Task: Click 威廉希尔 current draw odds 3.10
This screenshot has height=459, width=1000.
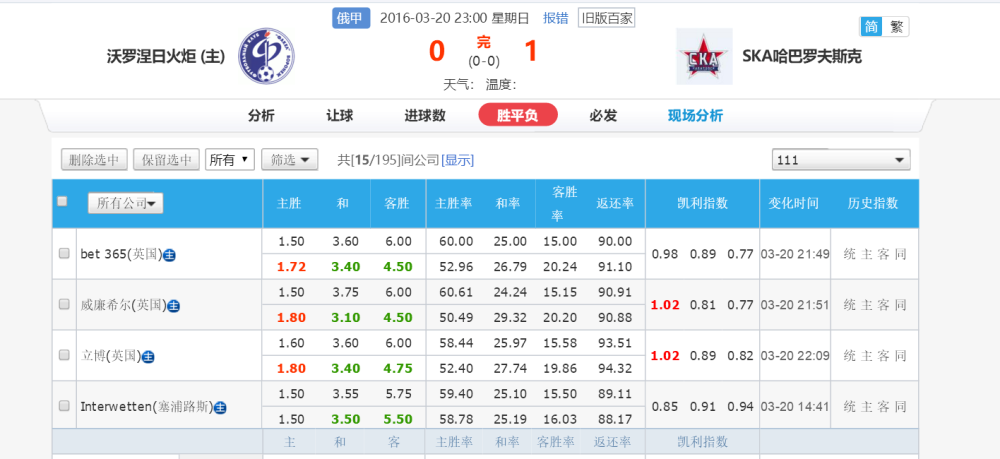Action: point(347,317)
